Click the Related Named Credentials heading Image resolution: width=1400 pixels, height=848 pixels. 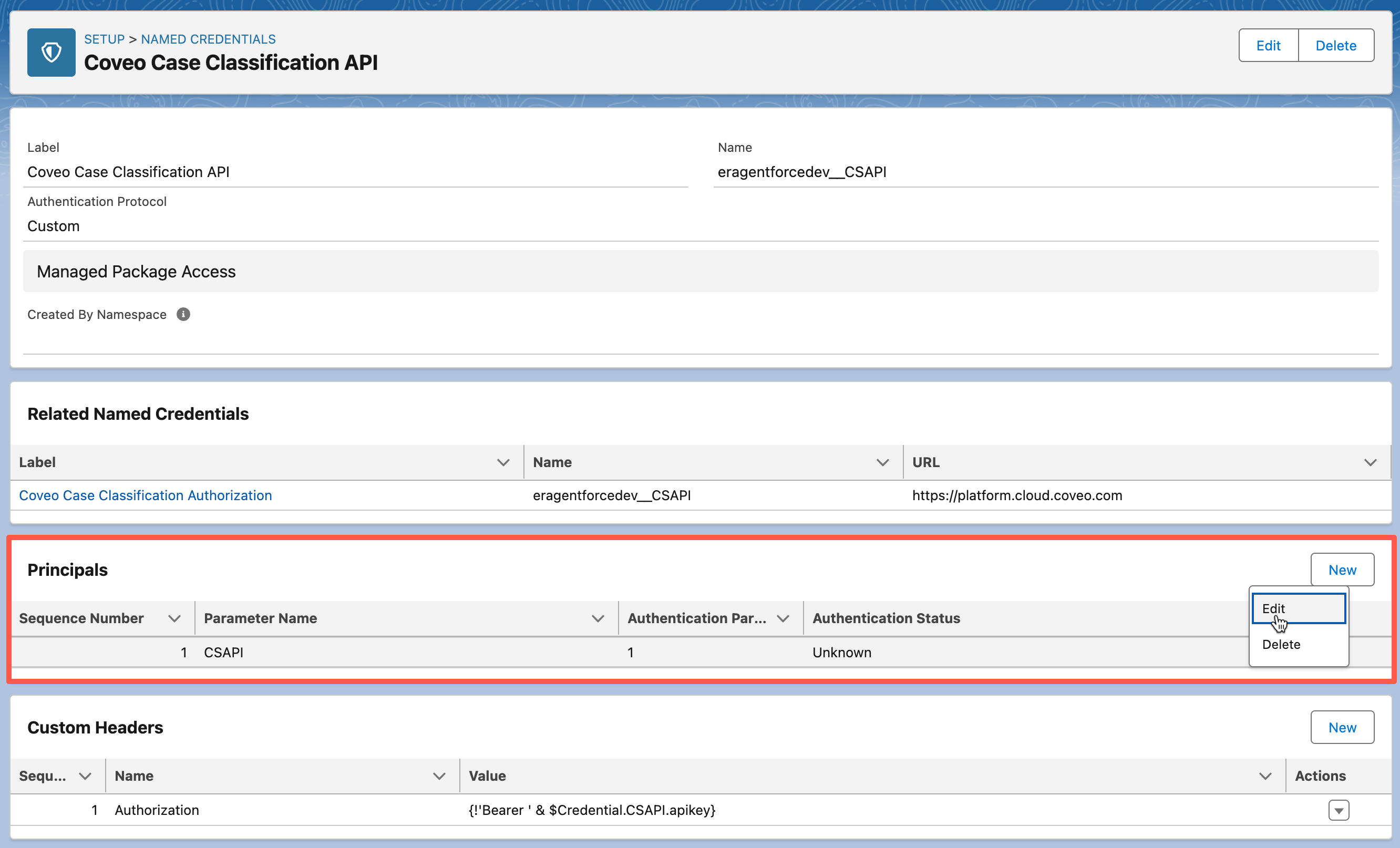click(138, 414)
